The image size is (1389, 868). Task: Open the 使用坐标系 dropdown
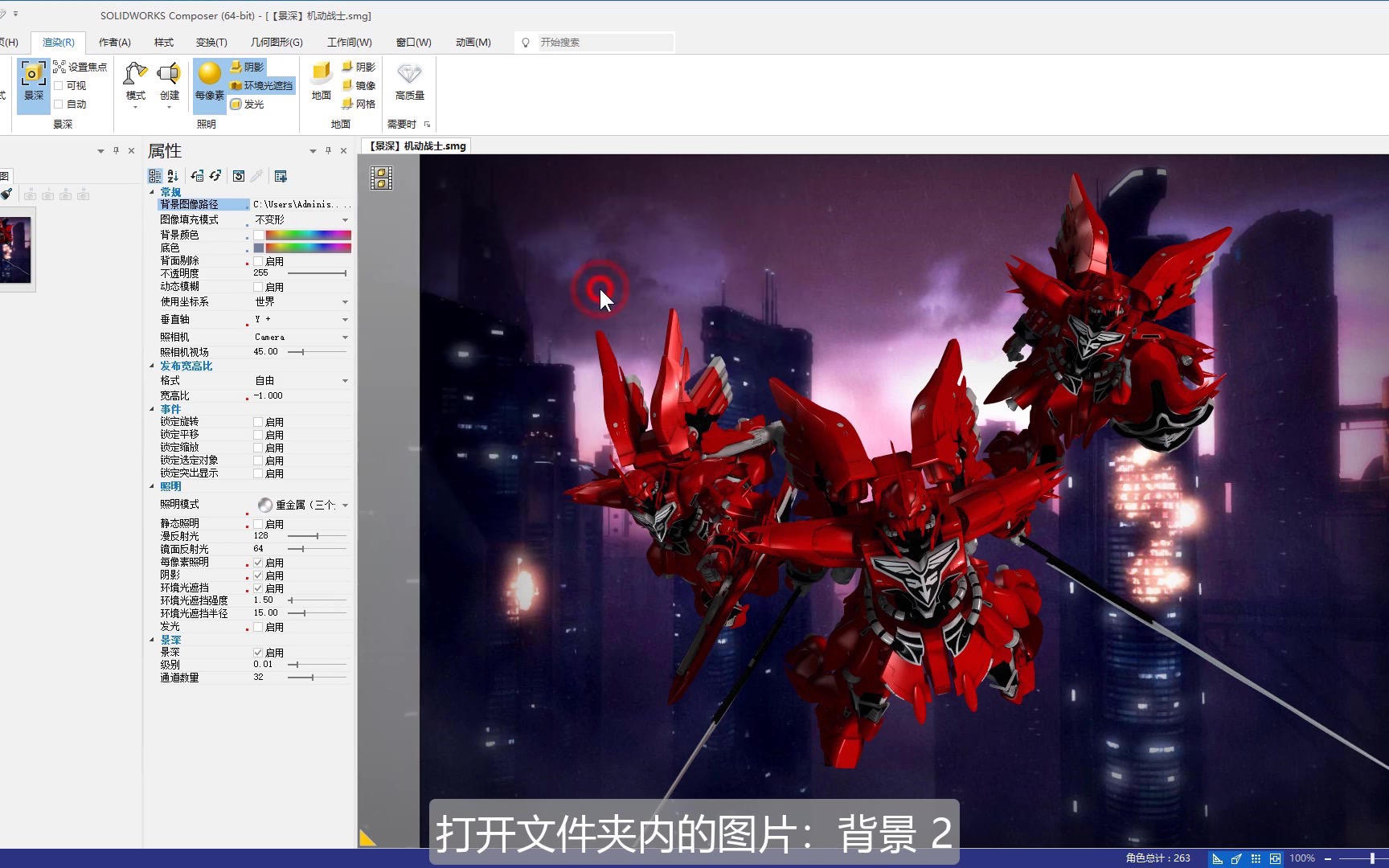346,302
